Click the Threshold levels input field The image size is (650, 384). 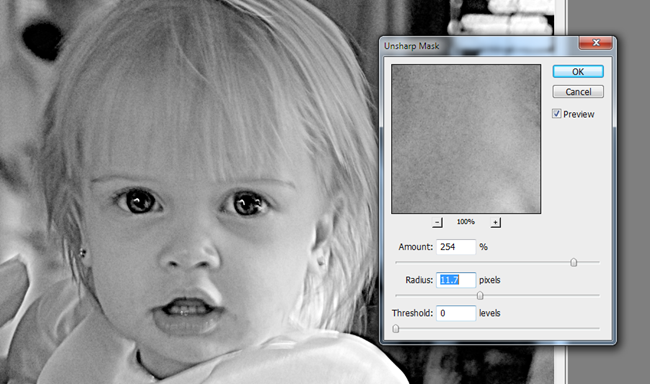coord(456,313)
